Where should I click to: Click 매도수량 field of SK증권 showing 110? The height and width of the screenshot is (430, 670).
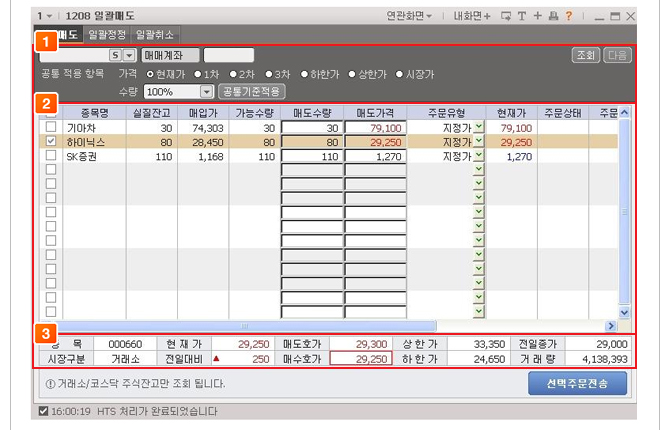point(312,156)
